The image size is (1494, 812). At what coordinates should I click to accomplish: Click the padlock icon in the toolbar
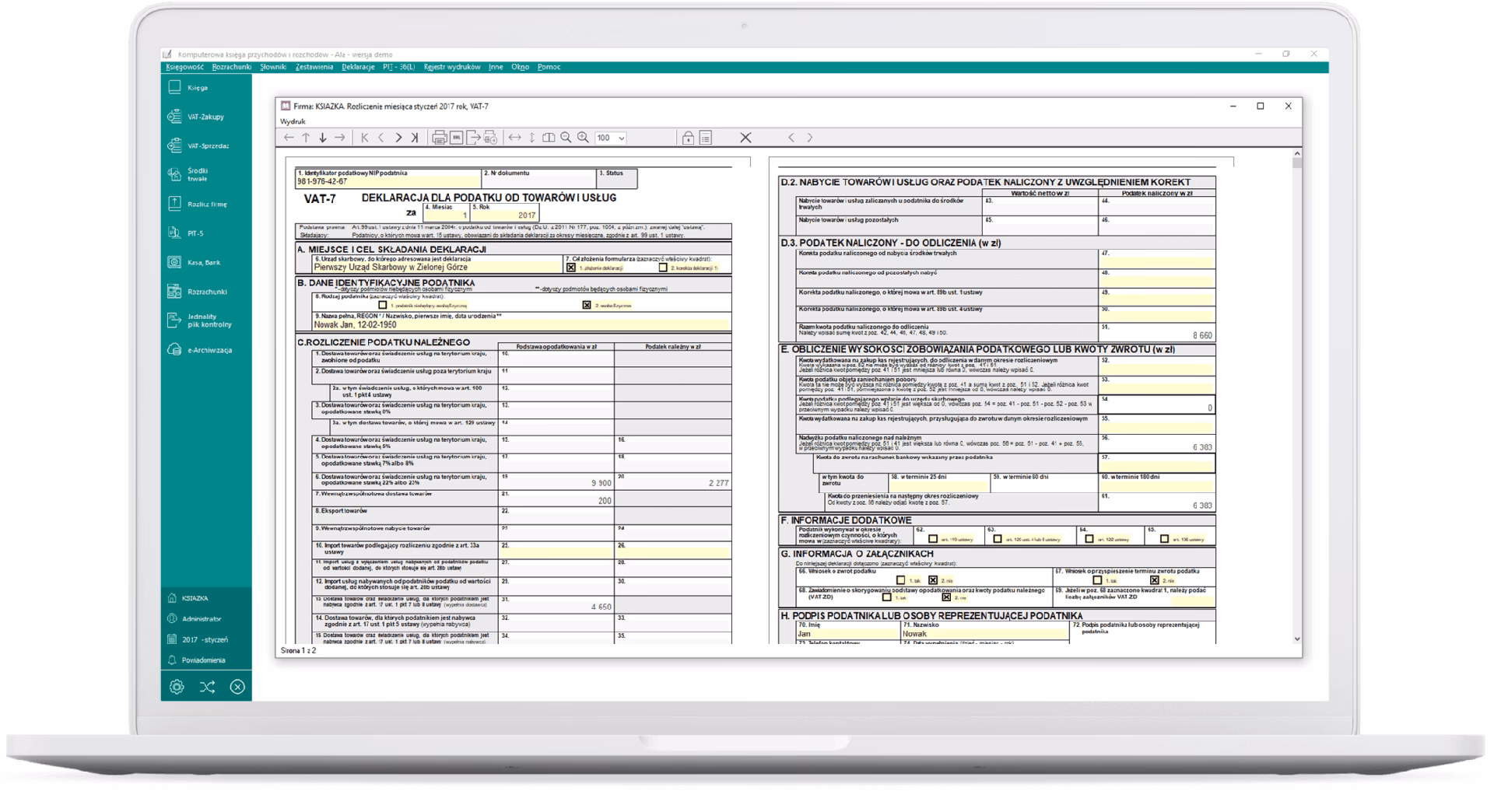coord(688,138)
